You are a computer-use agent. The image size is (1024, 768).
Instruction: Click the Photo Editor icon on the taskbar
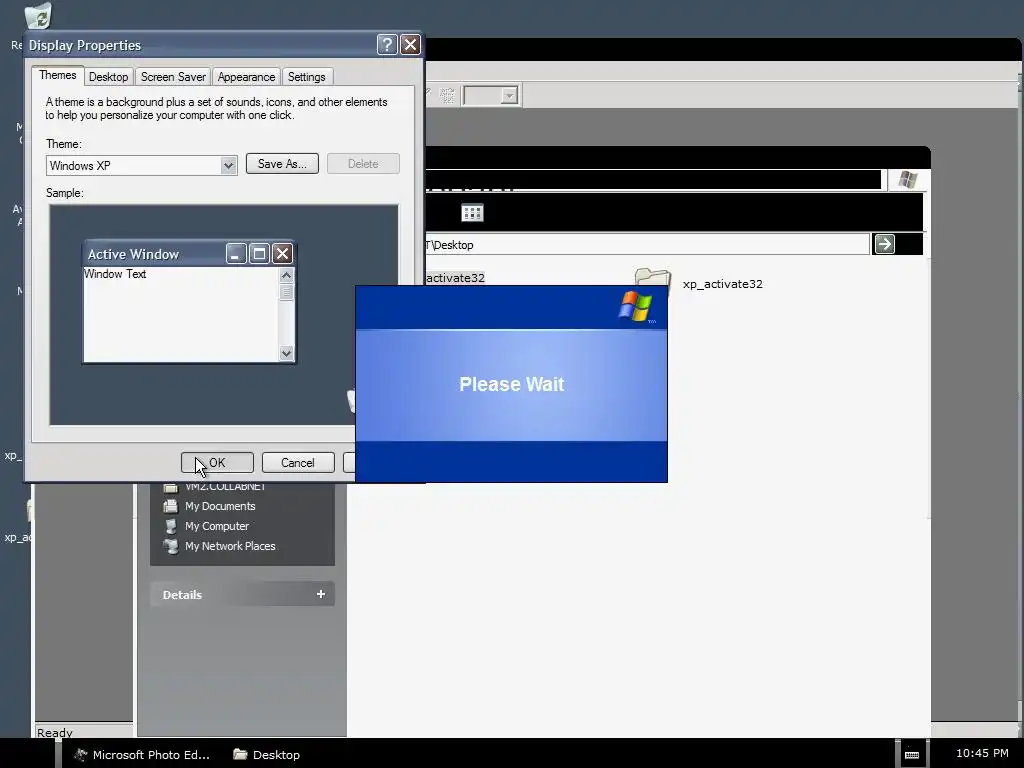(81, 754)
